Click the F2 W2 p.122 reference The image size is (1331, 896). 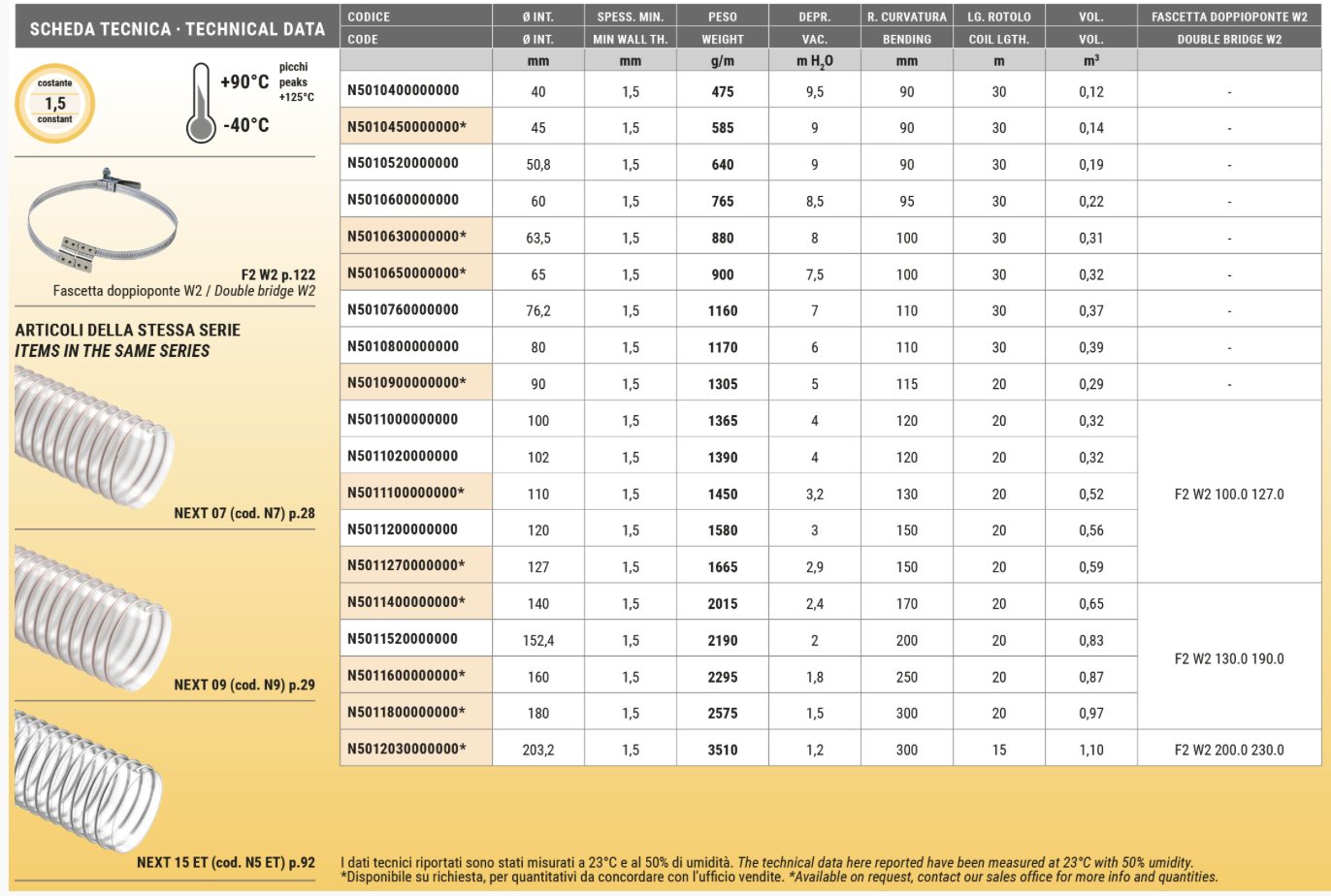click(x=278, y=275)
